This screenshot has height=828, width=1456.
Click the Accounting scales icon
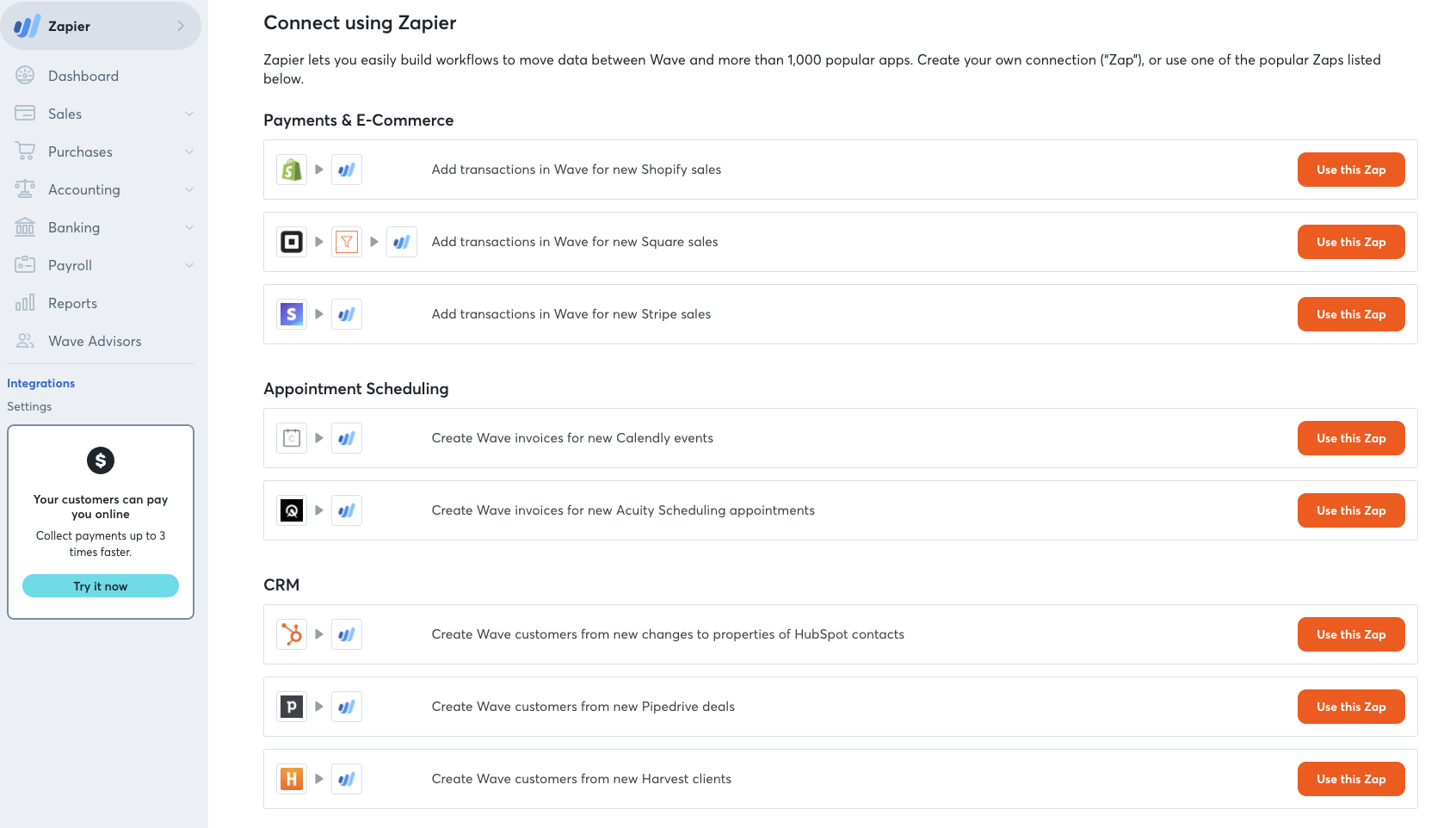pyautogui.click(x=25, y=189)
